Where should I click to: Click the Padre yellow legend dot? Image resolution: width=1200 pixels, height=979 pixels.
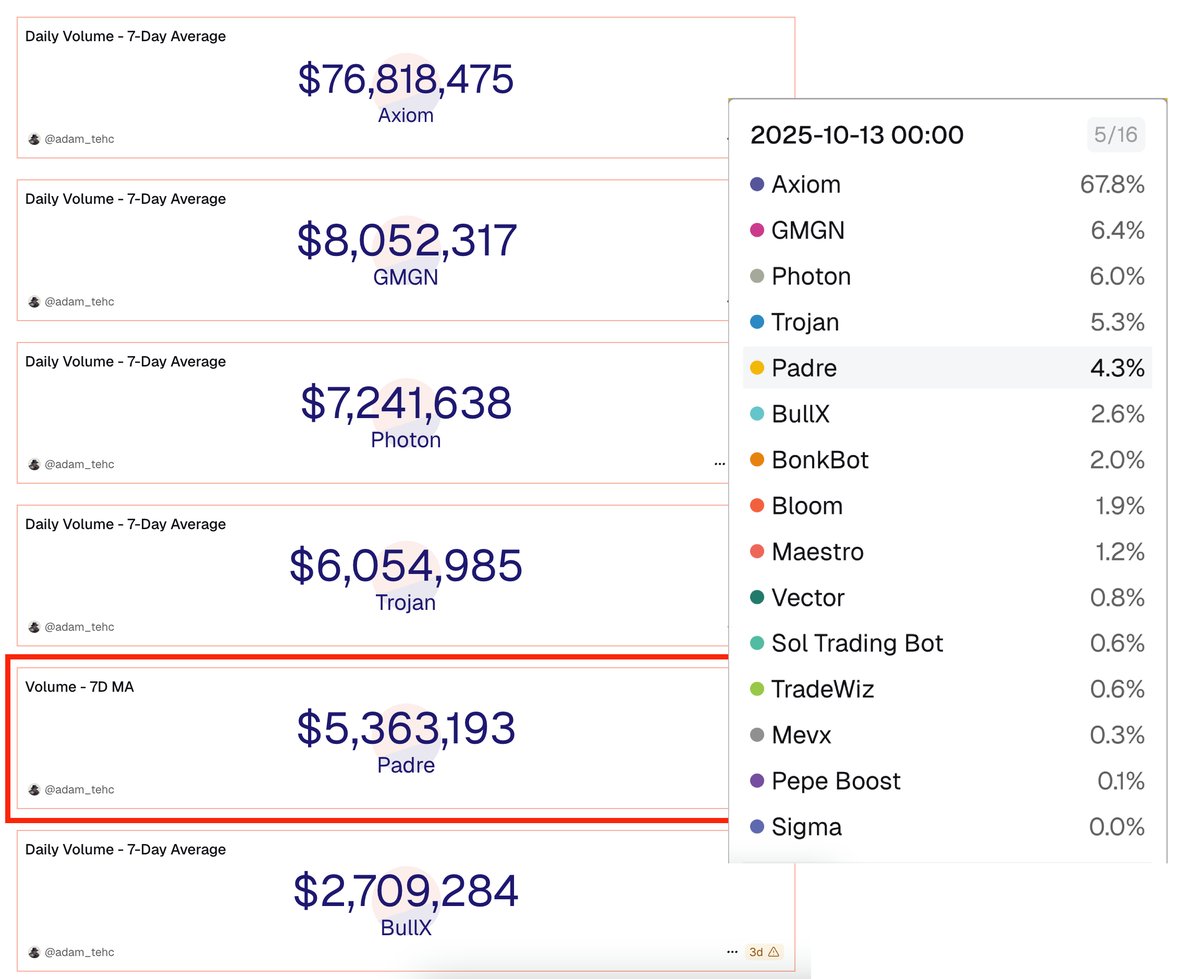tap(757, 368)
